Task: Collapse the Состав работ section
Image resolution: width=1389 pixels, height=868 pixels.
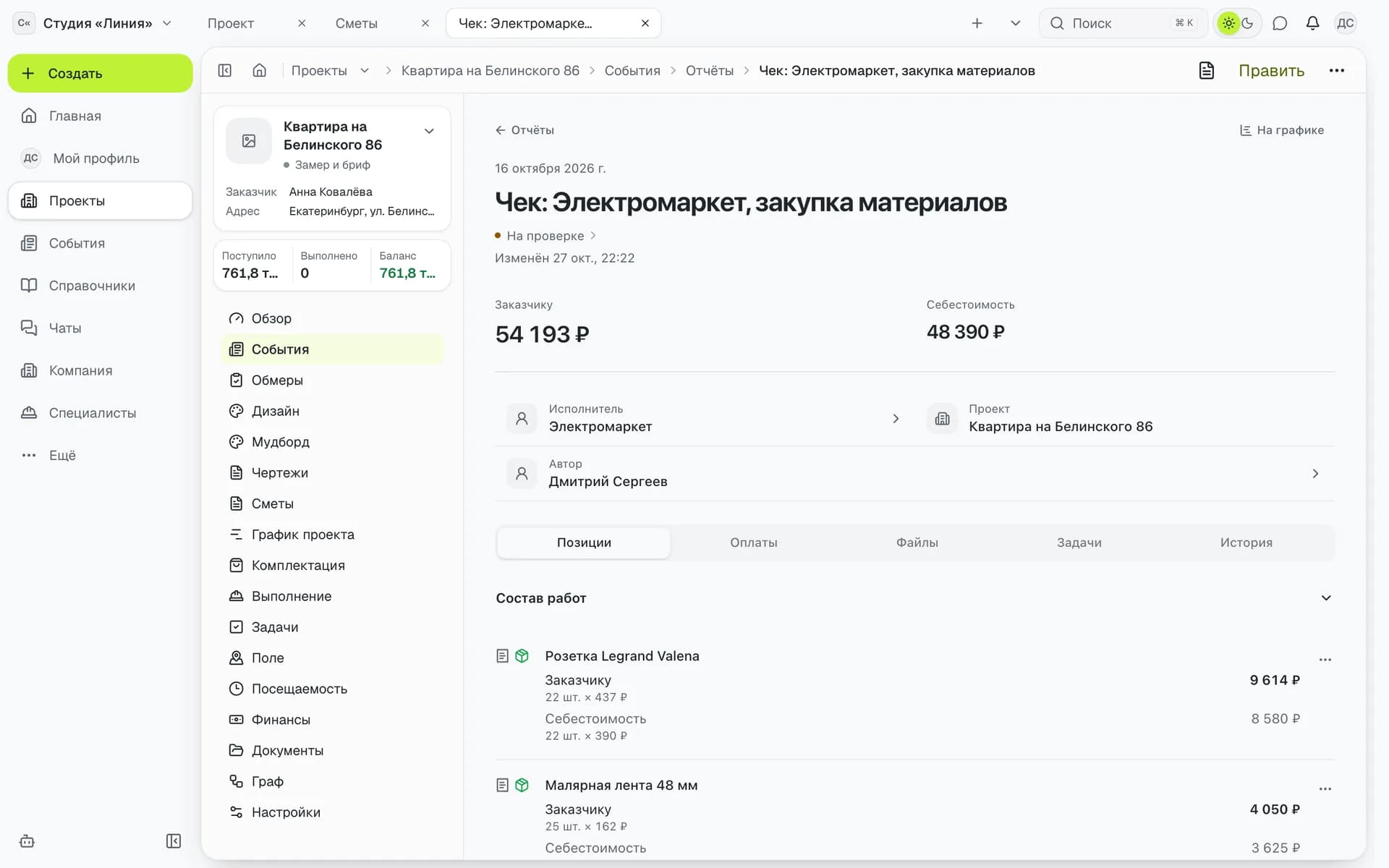Action: pos(1326,597)
